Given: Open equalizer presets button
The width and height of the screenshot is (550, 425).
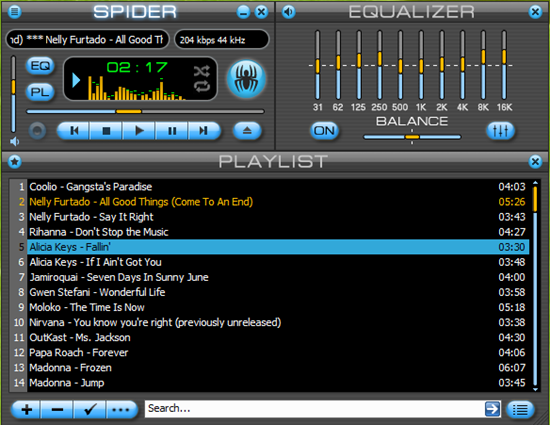Looking at the screenshot, I should click(x=501, y=131).
